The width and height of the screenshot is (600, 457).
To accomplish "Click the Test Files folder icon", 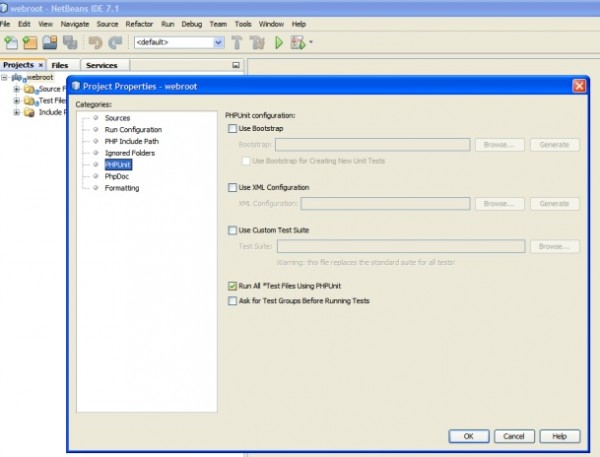I will [31, 101].
